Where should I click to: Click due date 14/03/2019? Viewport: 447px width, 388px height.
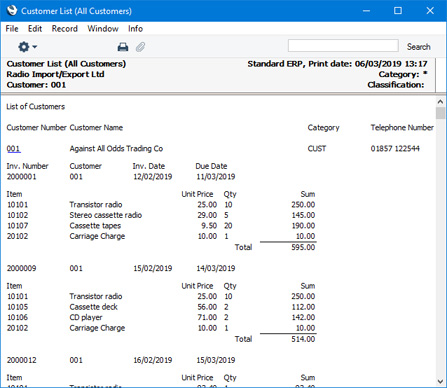point(216,268)
